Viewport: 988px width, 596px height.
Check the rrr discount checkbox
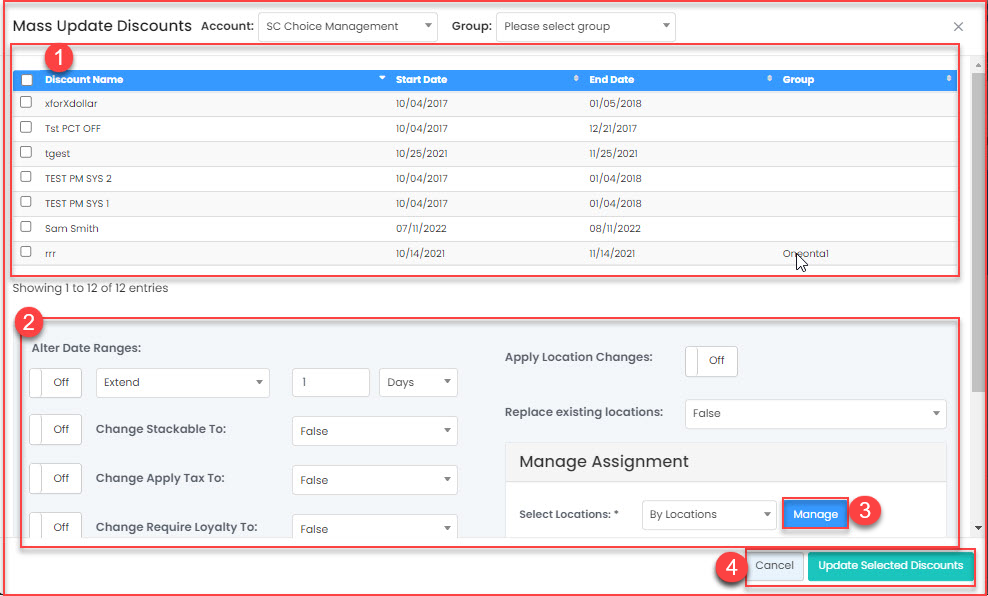click(26, 251)
